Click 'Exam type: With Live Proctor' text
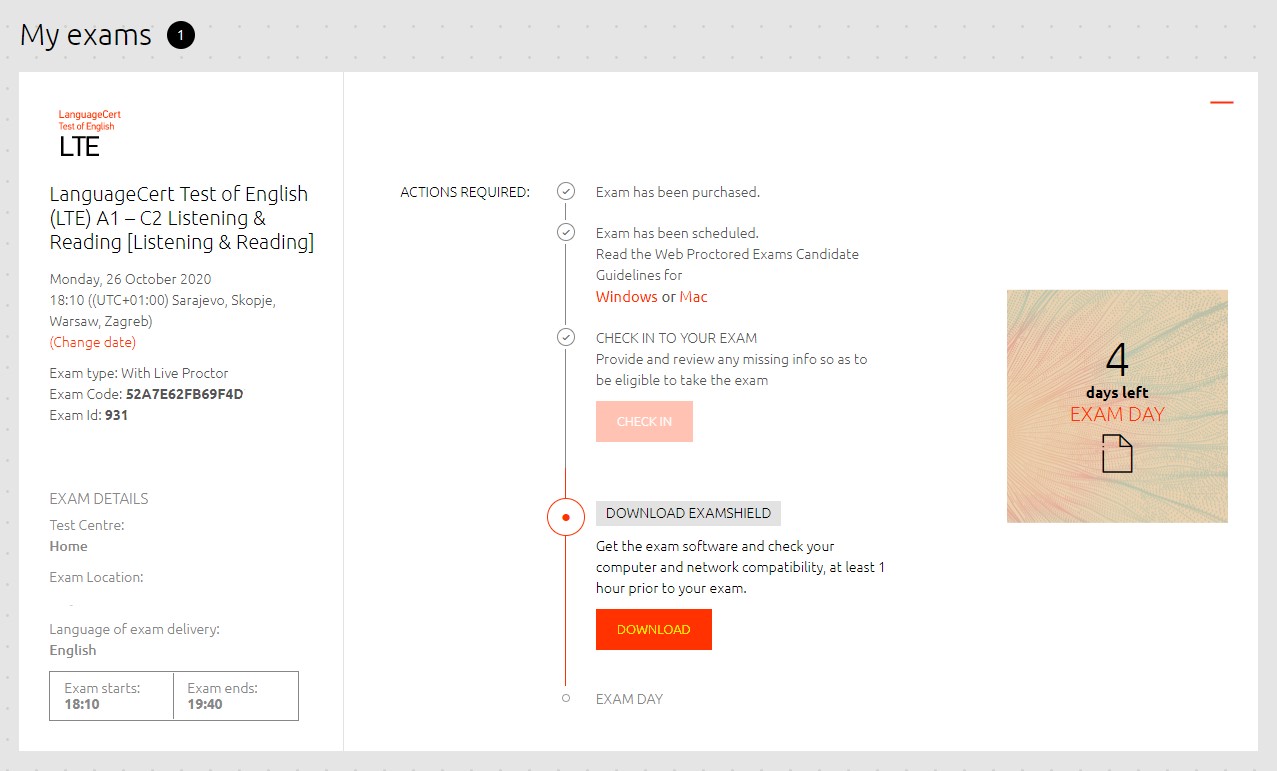Screen dimensions: 1277x771 (x=139, y=373)
